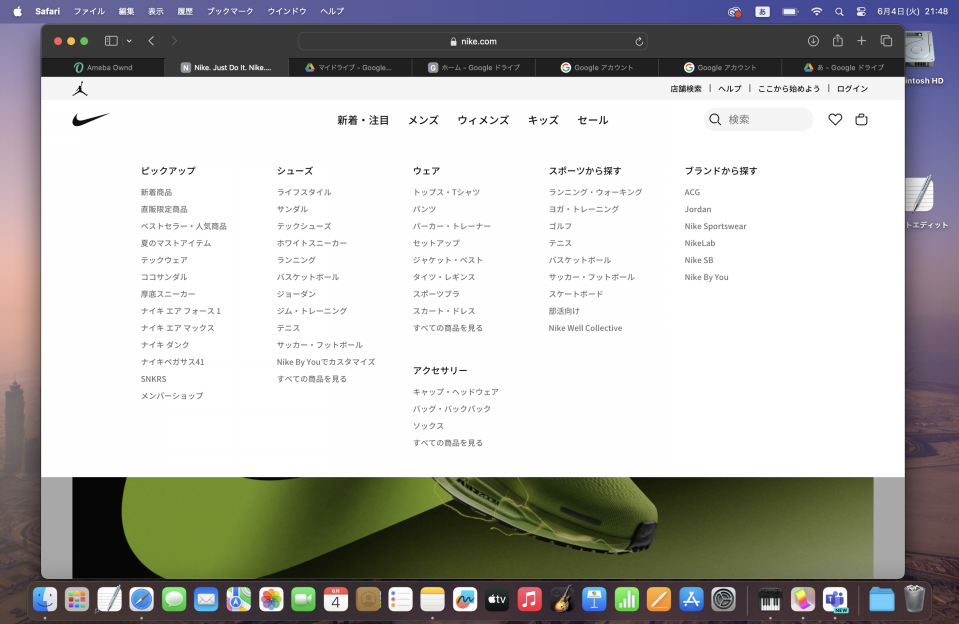Click the search magnifier icon in Nike header
The image size is (959, 624).
tap(715, 119)
